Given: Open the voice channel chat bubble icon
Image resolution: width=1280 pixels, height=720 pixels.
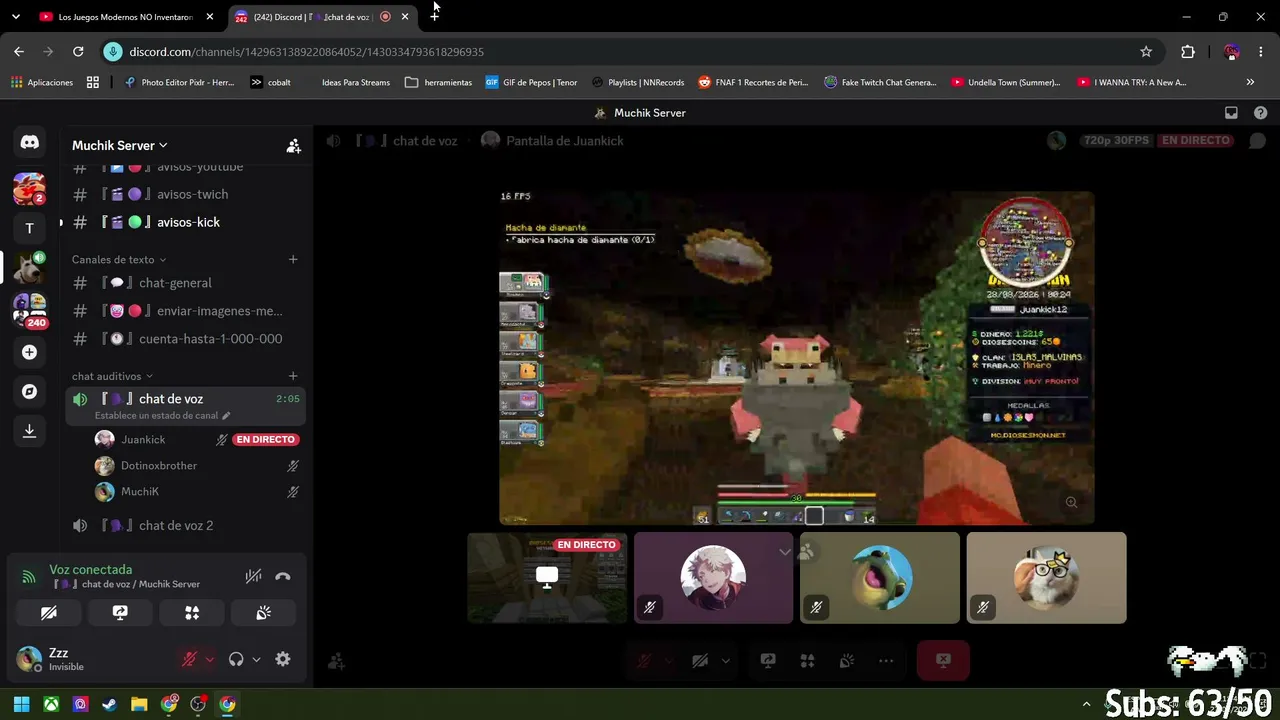Looking at the screenshot, I should click(x=1258, y=141).
